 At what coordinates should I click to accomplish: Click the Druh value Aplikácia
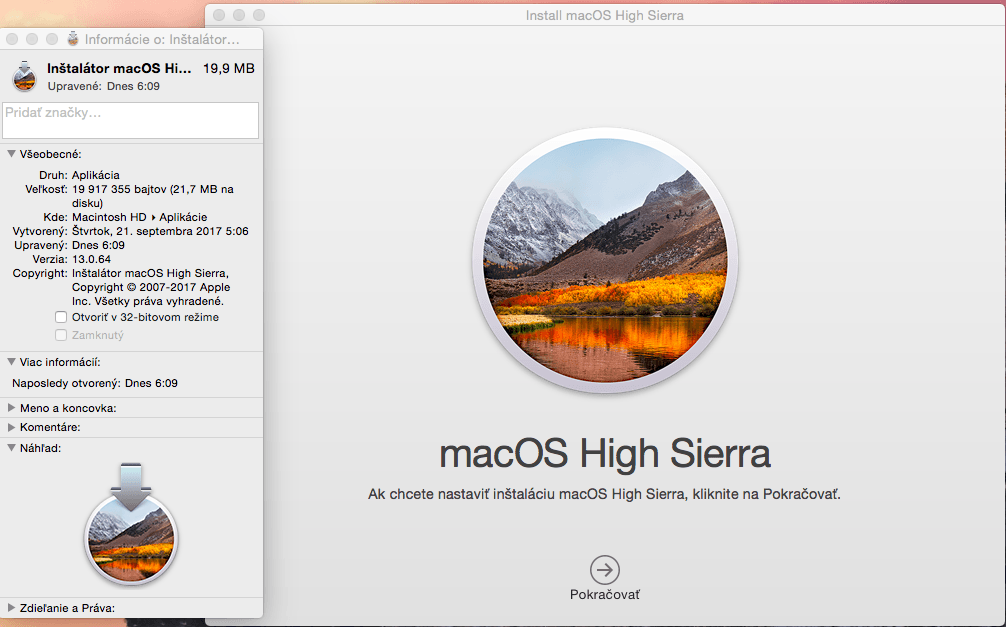point(96,175)
